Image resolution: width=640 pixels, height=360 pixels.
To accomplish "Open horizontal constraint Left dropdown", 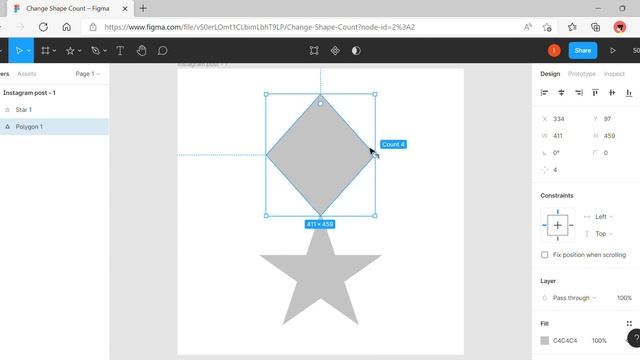I will (603, 217).
